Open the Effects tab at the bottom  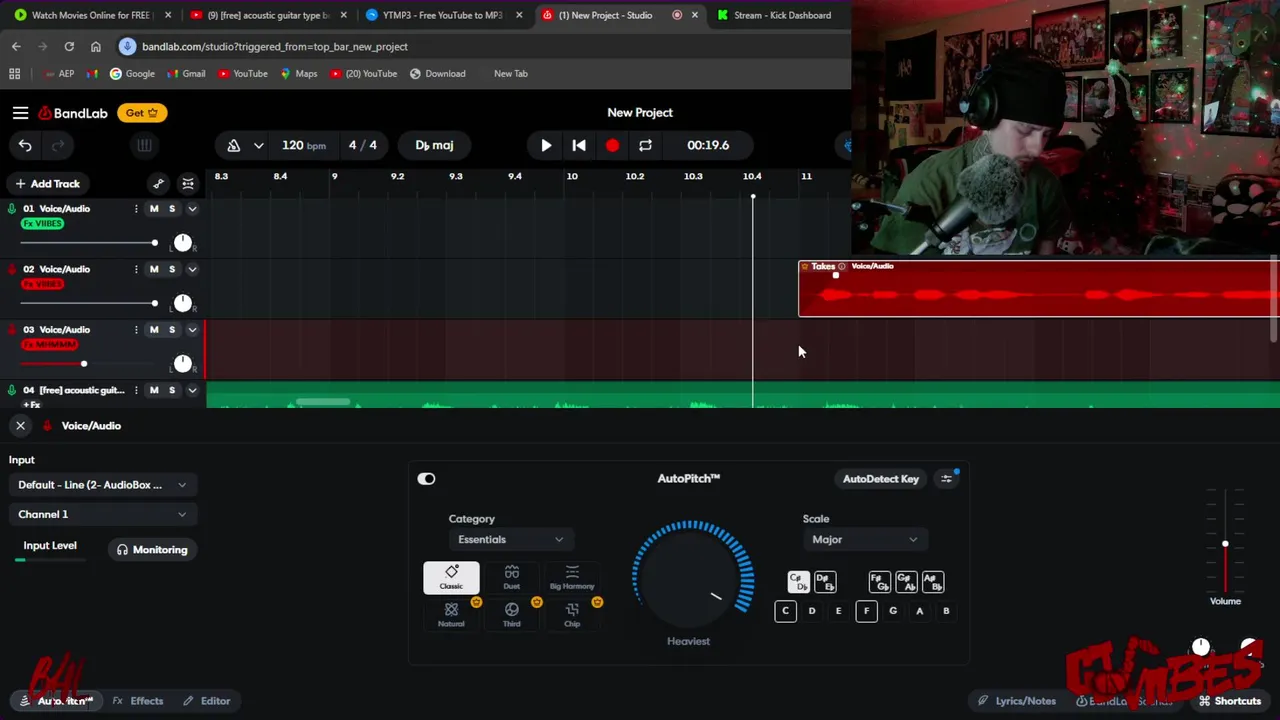pyautogui.click(x=138, y=701)
